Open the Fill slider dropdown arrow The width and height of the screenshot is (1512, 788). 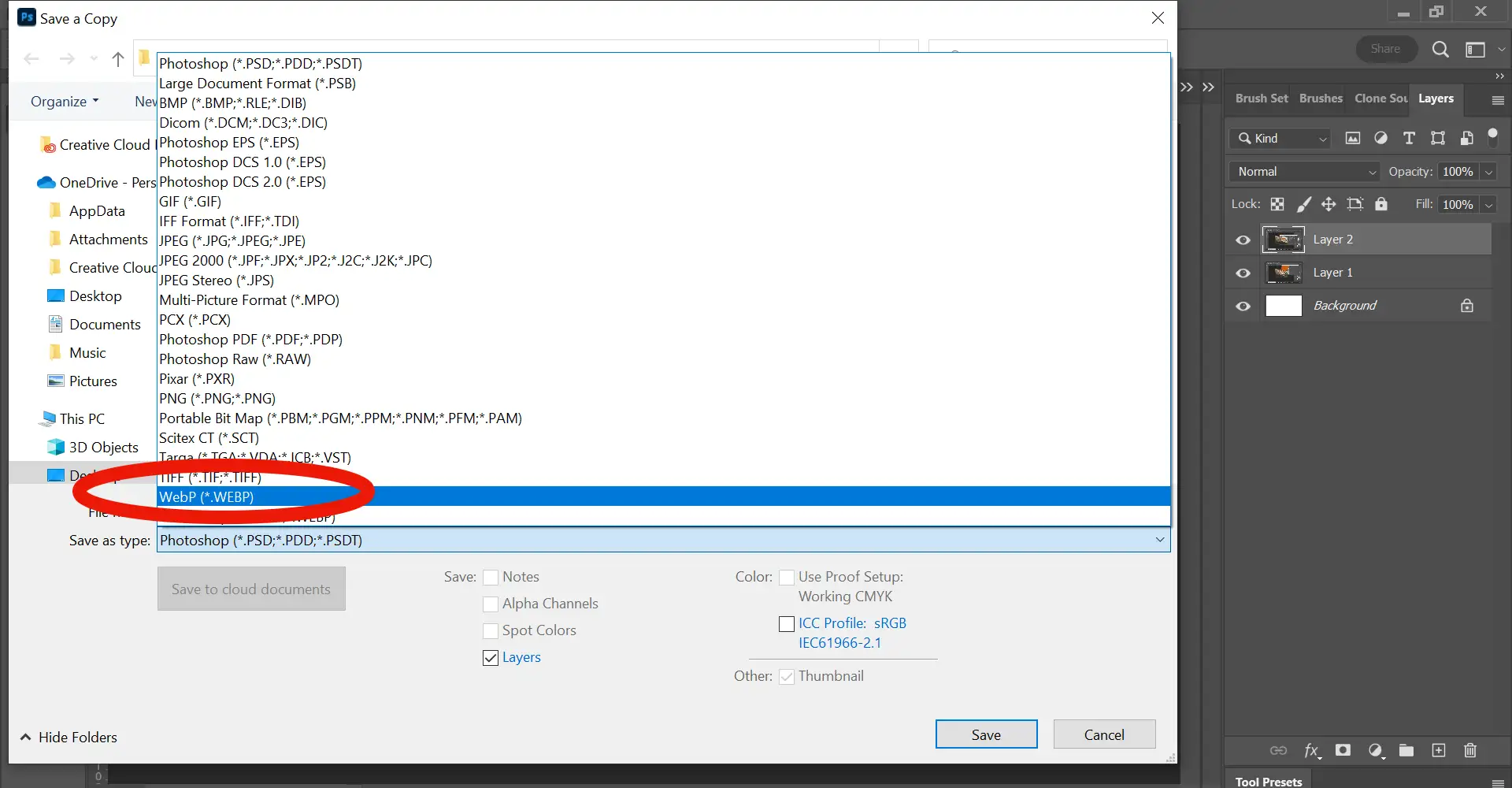point(1488,205)
